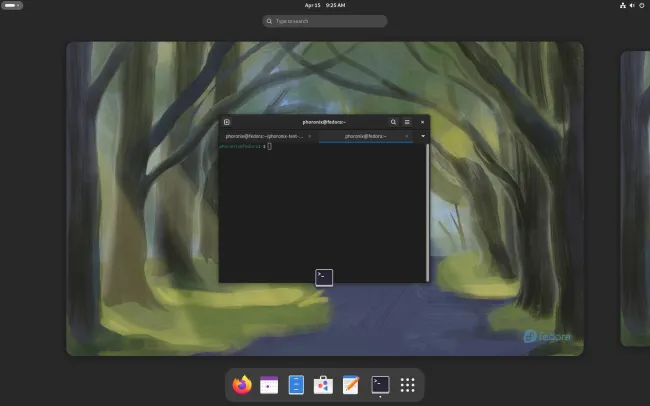Viewport: 650px width, 406px height.
Task: Switch to the phoronix-test tab
Action: (264, 135)
